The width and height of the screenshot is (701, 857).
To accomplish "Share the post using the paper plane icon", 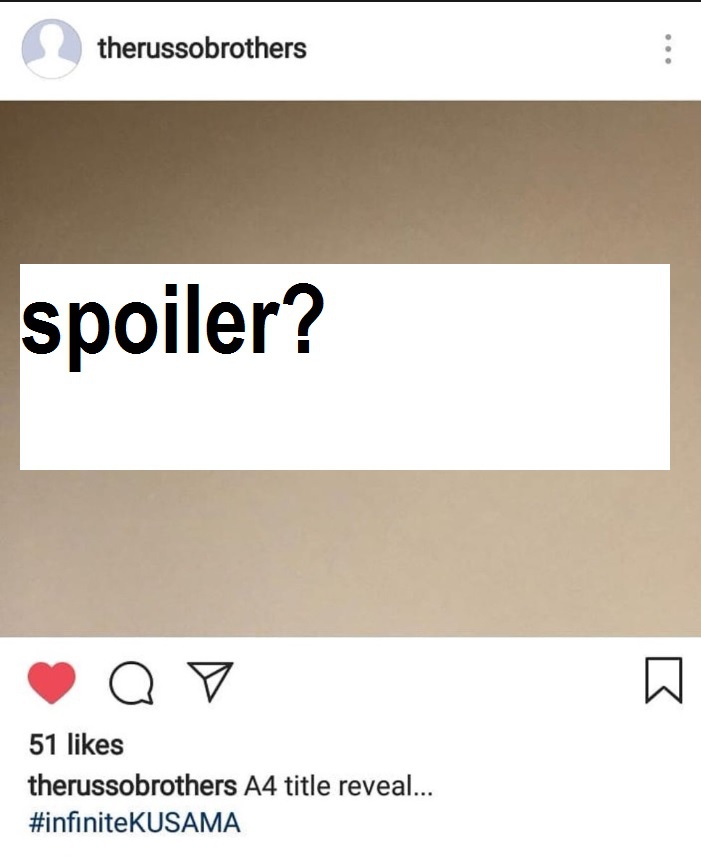I will [x=210, y=682].
